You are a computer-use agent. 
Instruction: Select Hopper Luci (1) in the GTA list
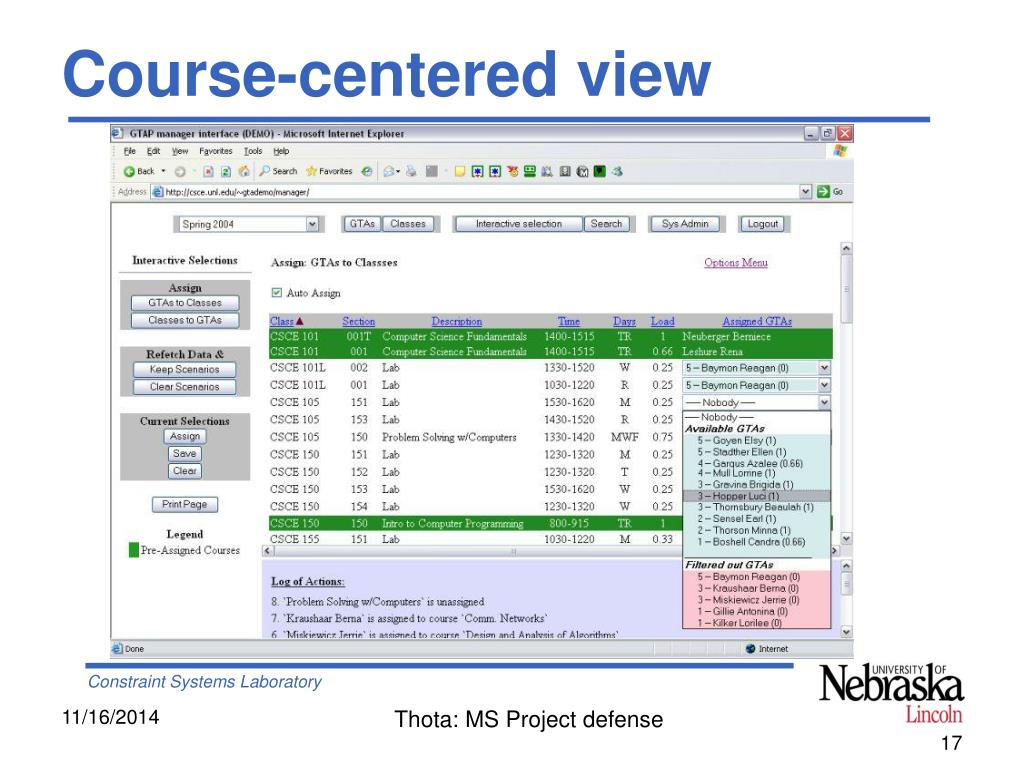point(756,496)
